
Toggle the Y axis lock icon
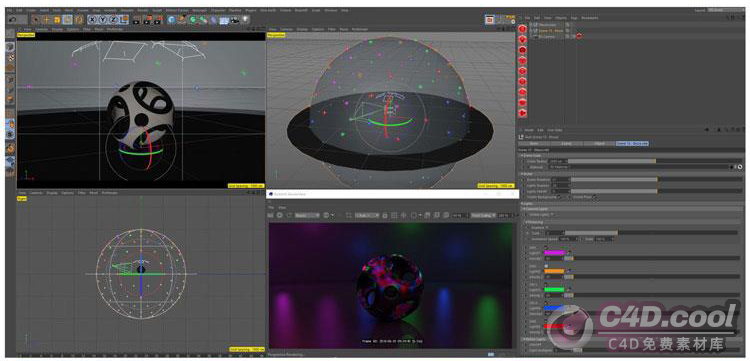pyautogui.click(x=103, y=20)
